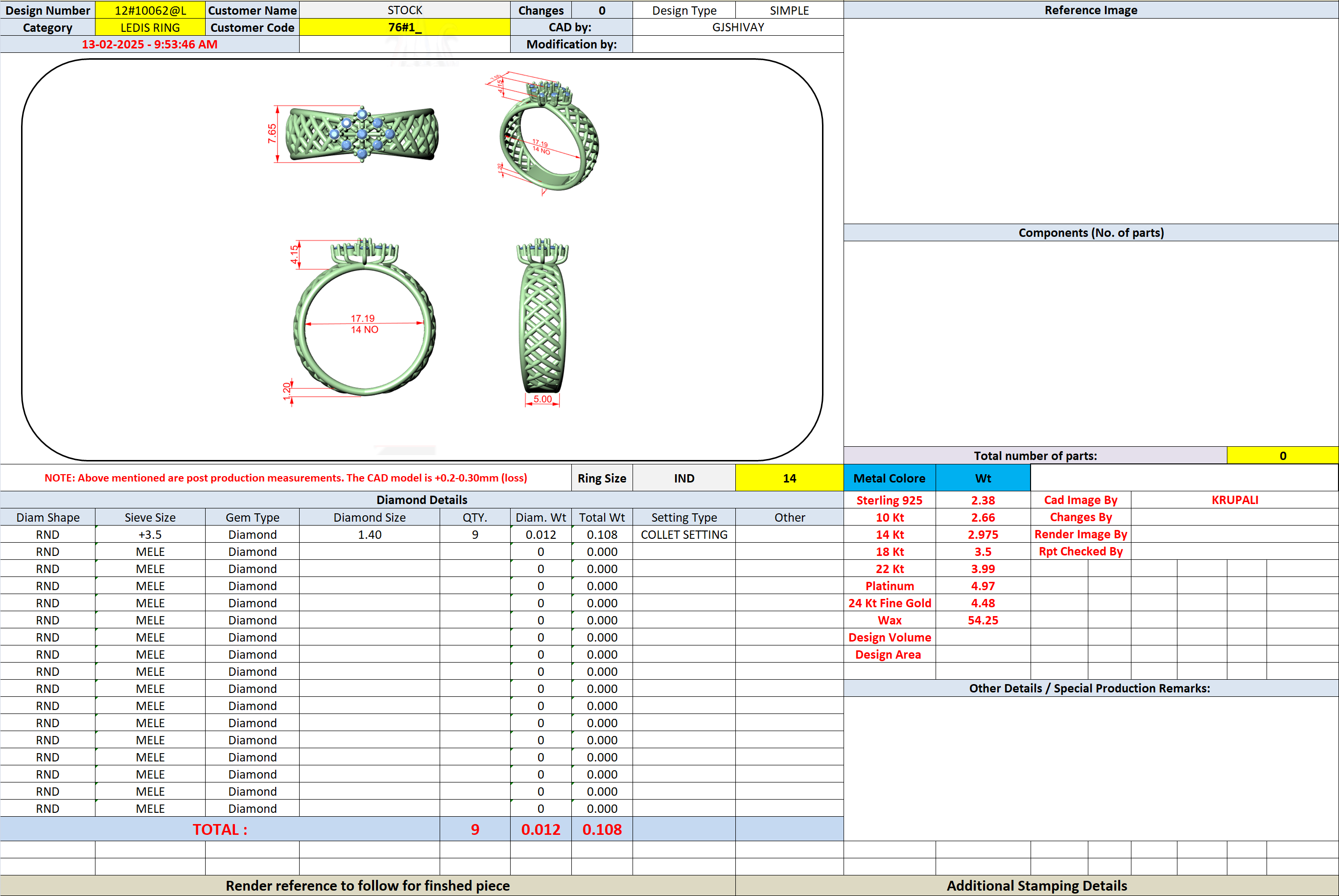Select the total quantity value 9

[x=474, y=829]
